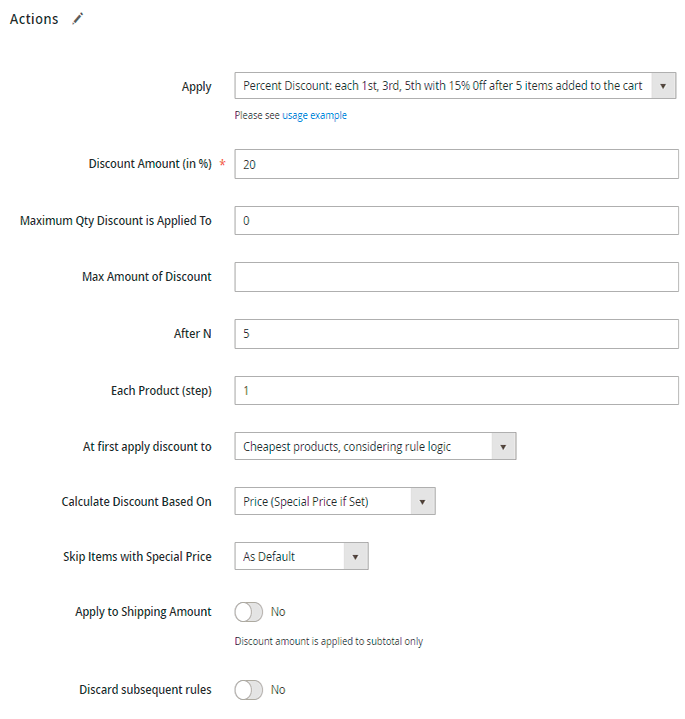685x719 pixels.
Task: Turn on the Discard subsequent rules switch
Action: pos(248,690)
